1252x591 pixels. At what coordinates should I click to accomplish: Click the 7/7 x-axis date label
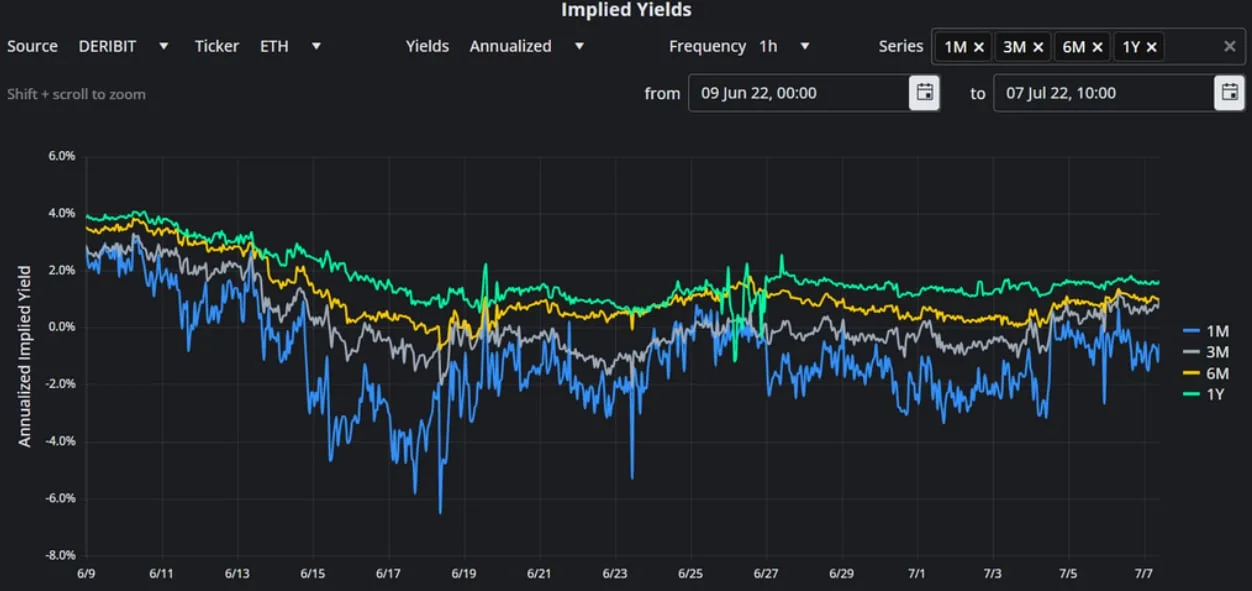1144,574
